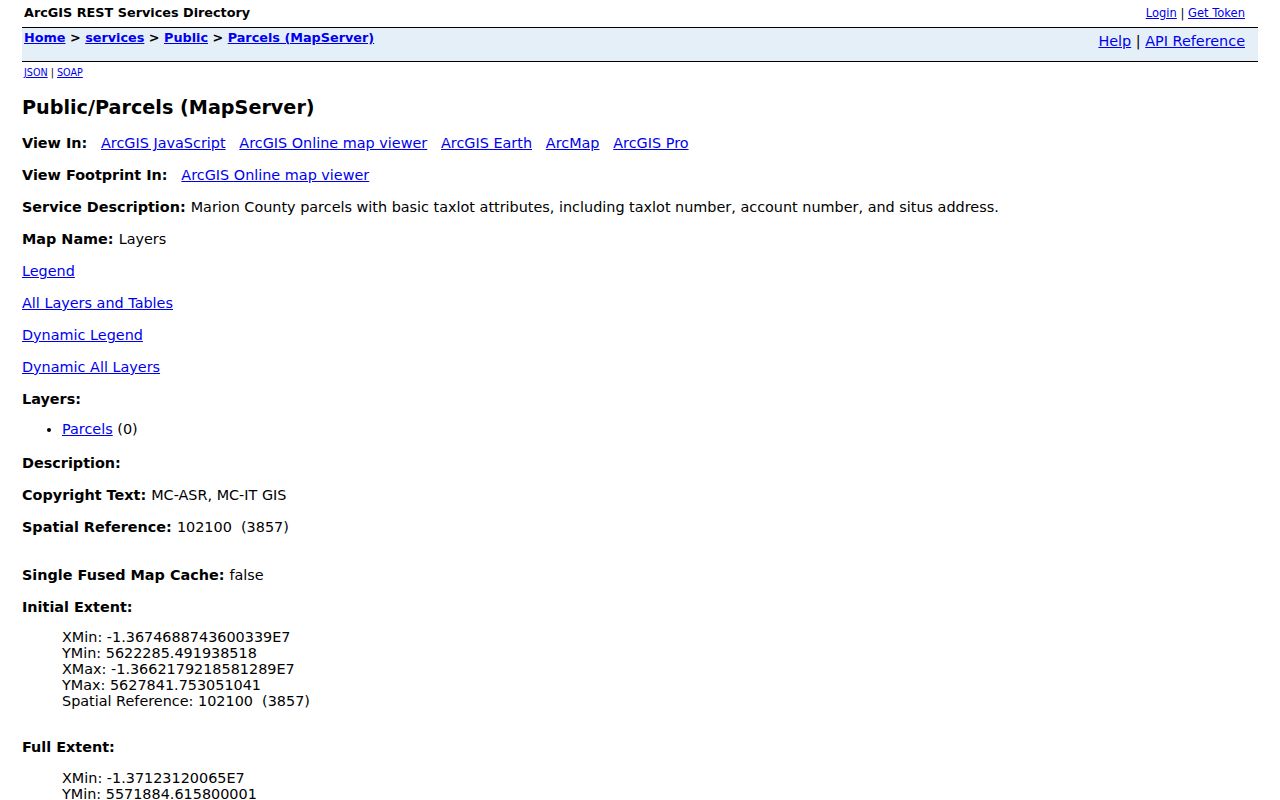Click the Single Fused Map Cache false value

click(246, 575)
